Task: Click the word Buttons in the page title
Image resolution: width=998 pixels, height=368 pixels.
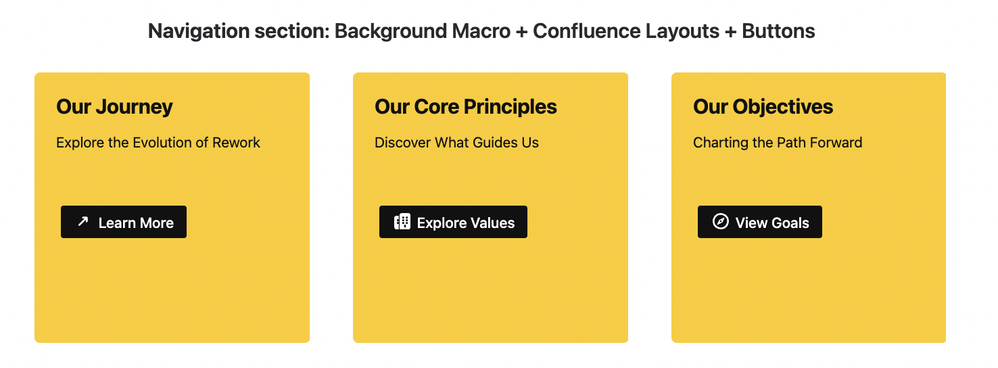Action: pyautogui.click(x=778, y=31)
